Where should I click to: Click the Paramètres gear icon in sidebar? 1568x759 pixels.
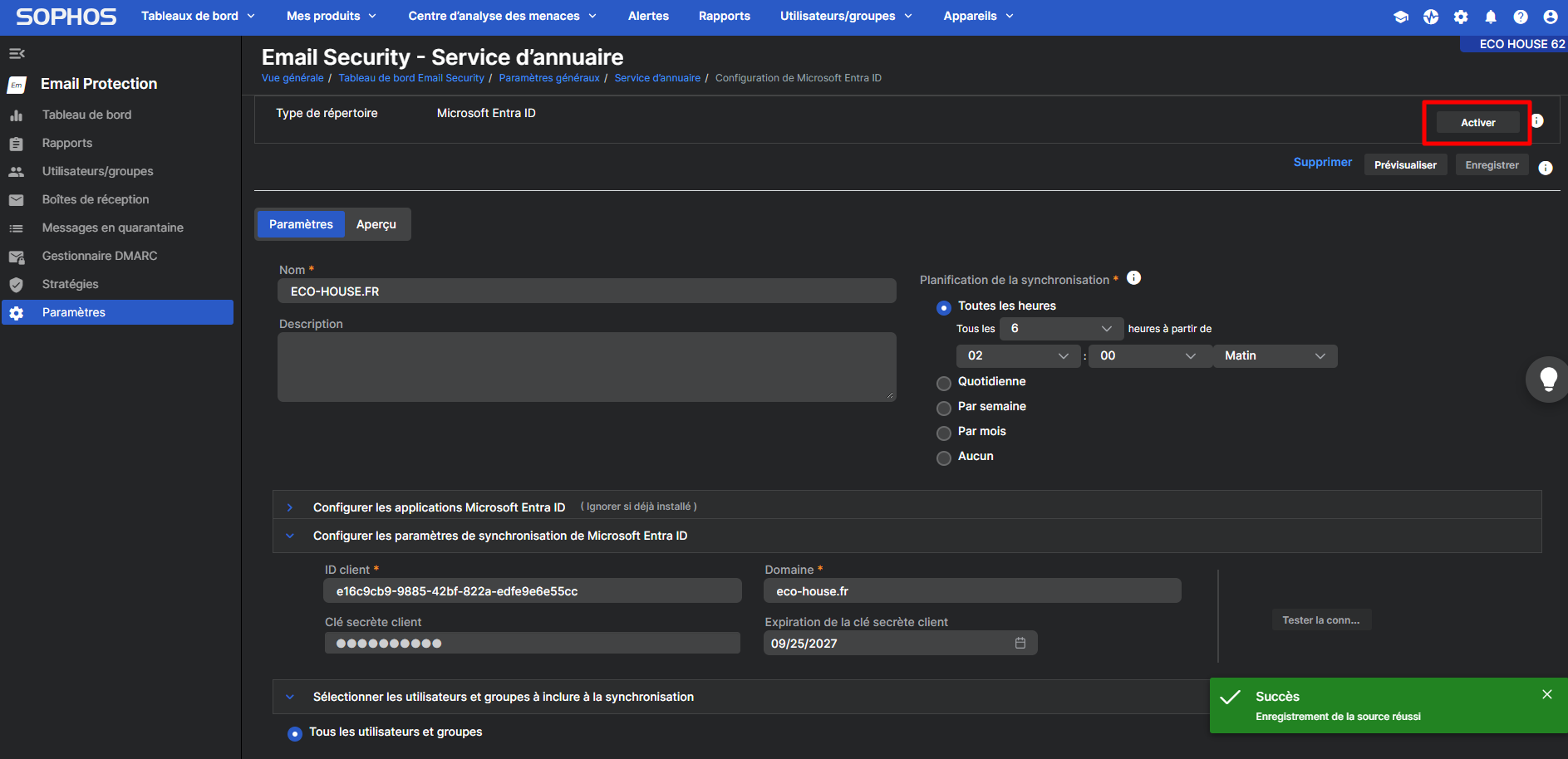pos(16,313)
